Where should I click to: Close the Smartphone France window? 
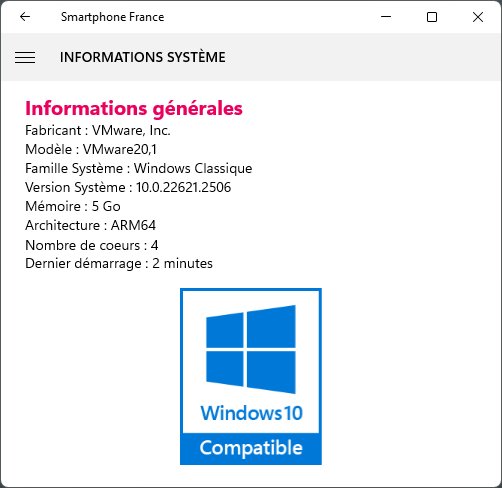(x=478, y=17)
